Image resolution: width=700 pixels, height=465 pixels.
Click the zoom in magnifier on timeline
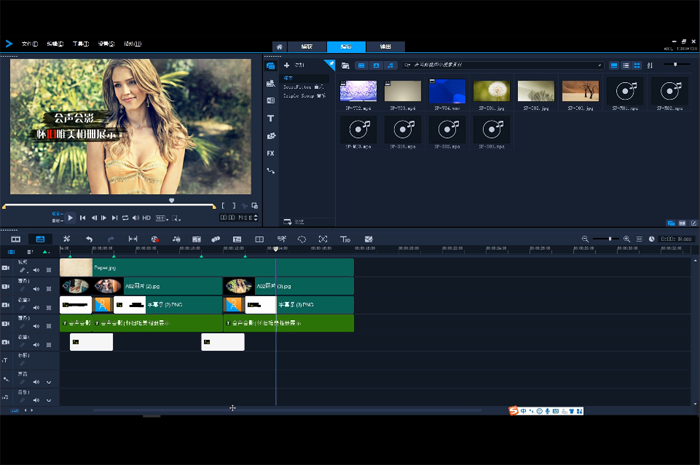click(627, 239)
